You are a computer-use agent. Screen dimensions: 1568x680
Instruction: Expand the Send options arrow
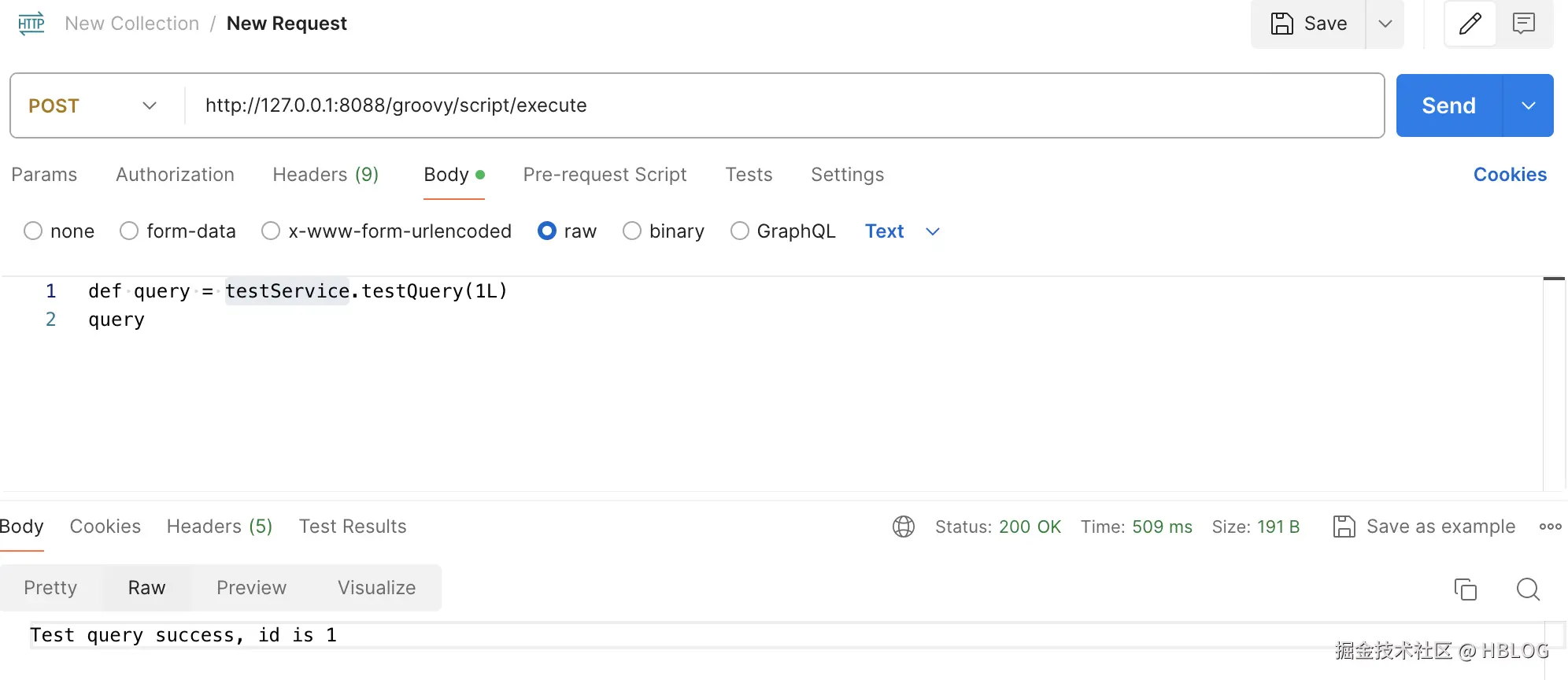click(x=1528, y=105)
